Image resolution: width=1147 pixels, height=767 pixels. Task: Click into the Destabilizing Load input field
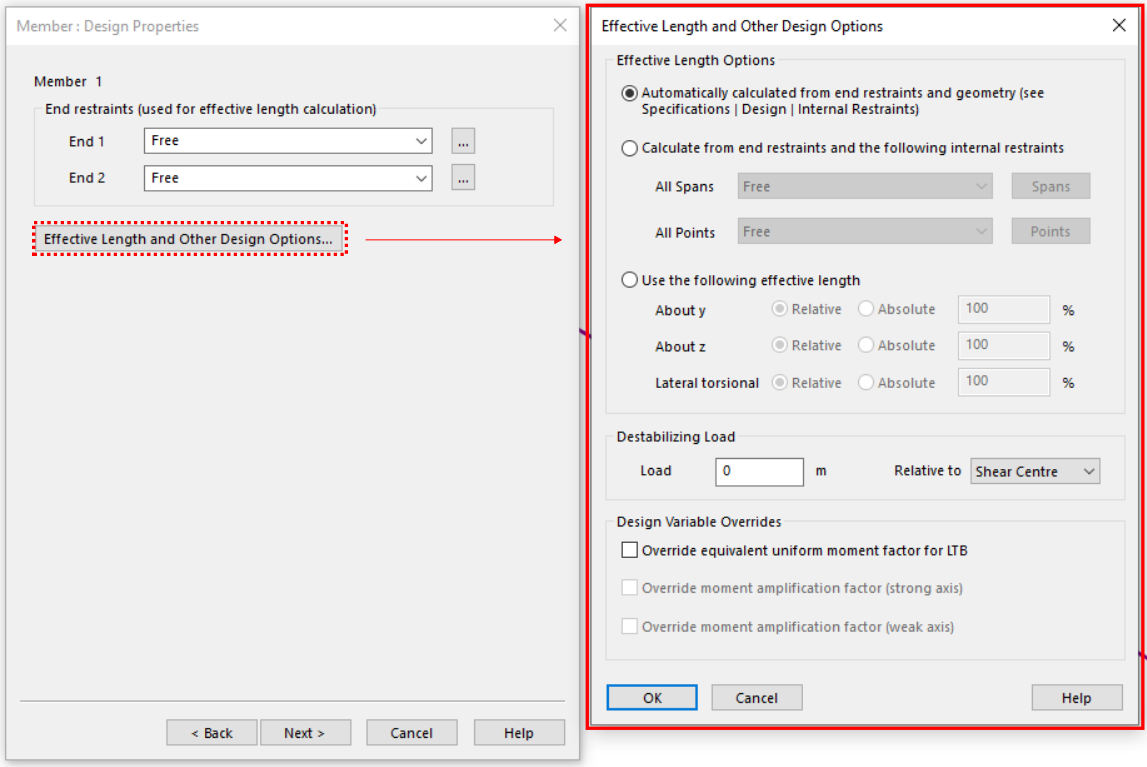[759, 471]
